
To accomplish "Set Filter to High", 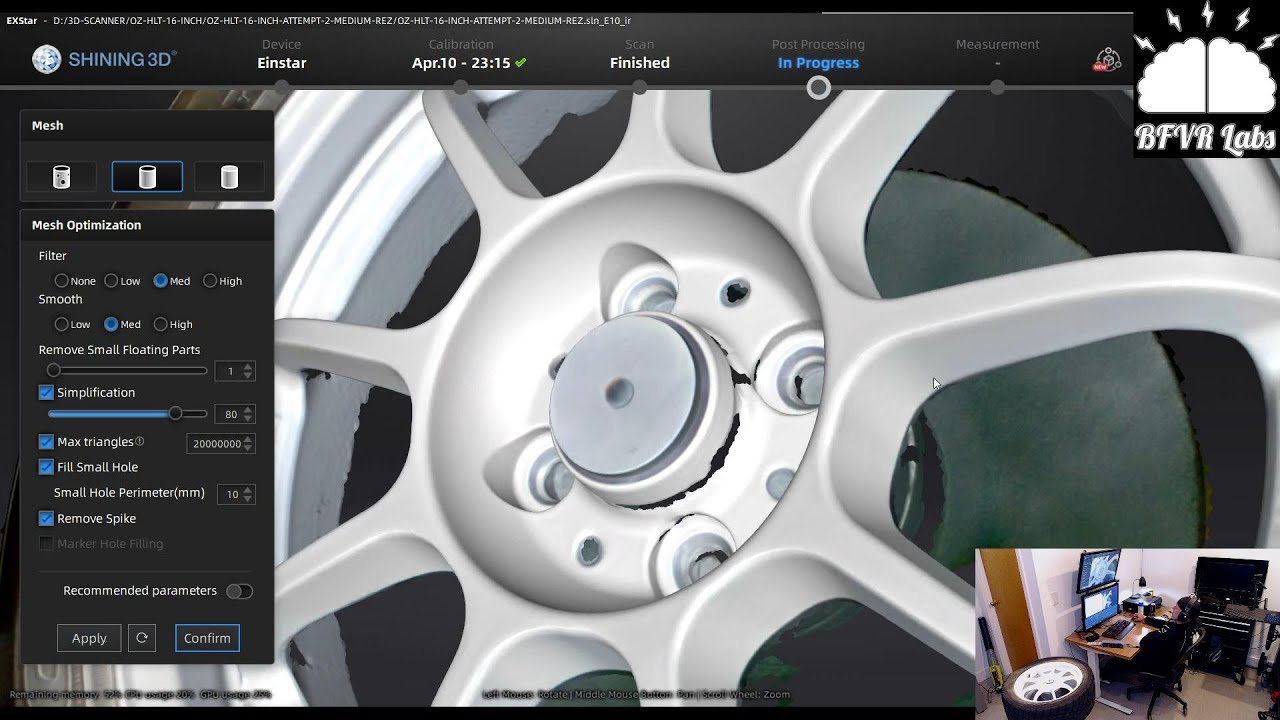I will coord(210,281).
